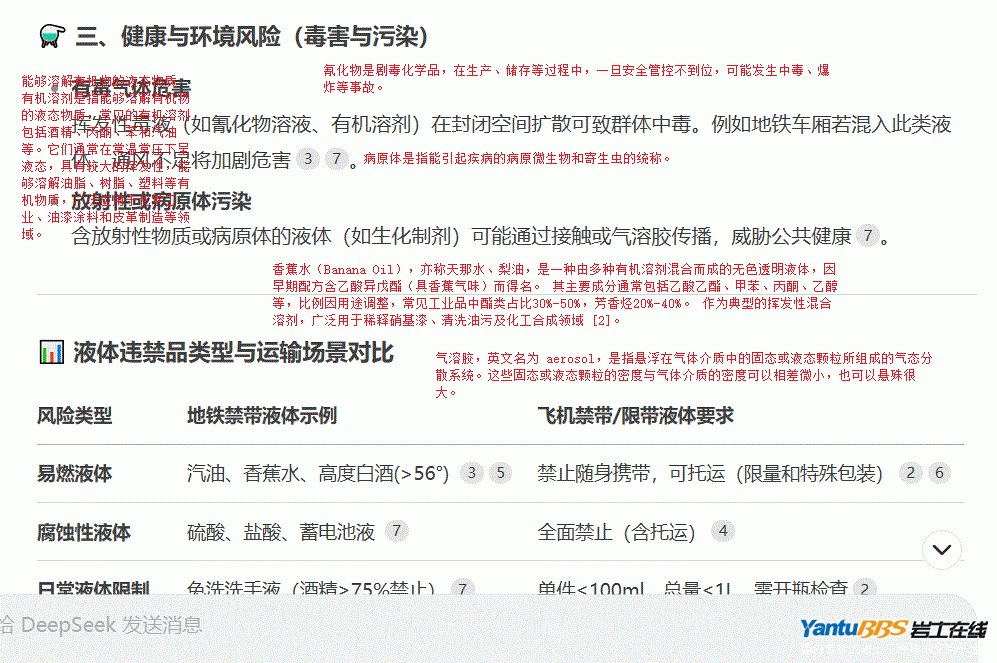Open citation 7 after 硫酸、盐酸、蓄电池液
Screen dimensions: 997x663
(x=397, y=531)
